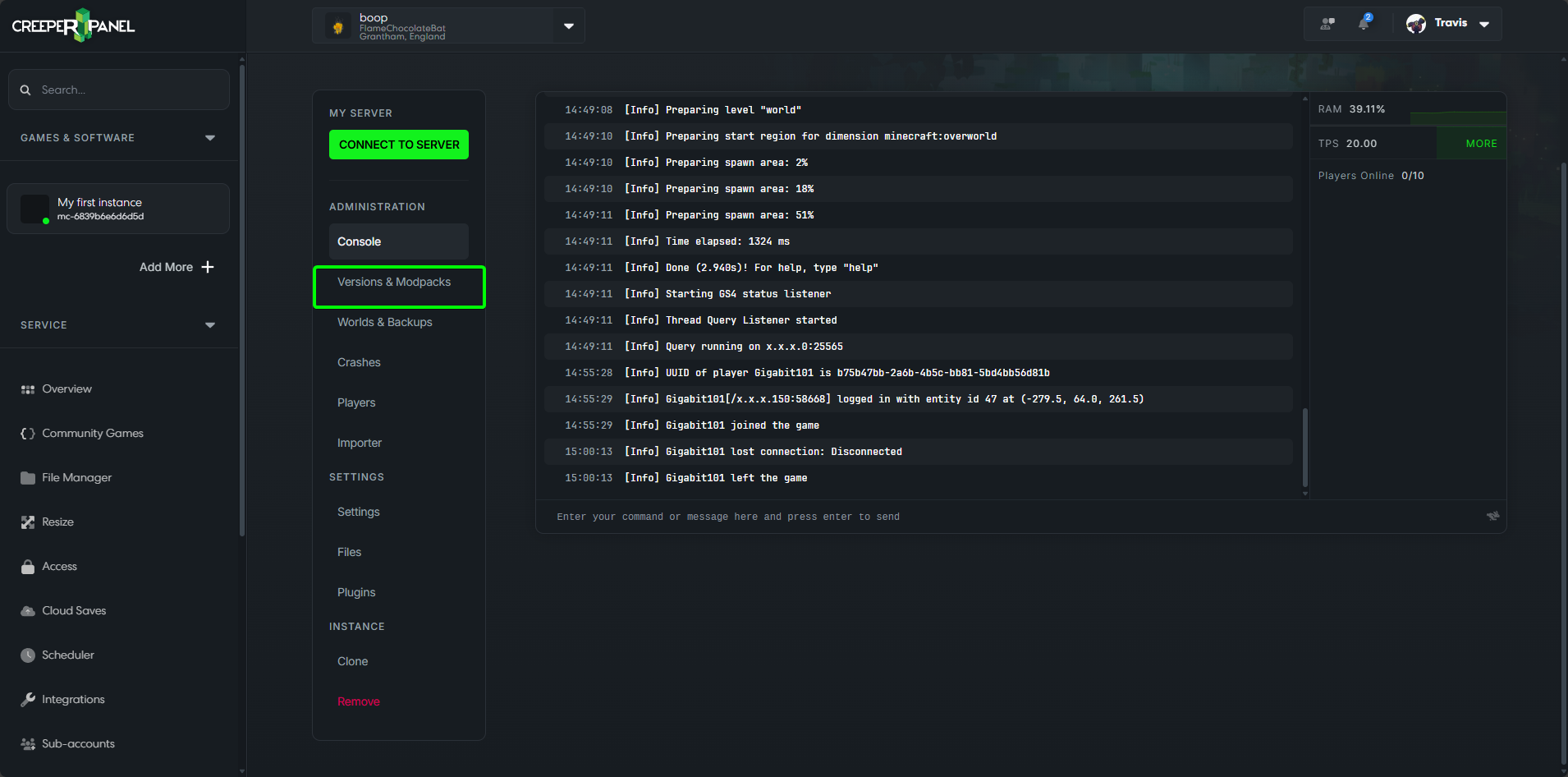Image resolution: width=1568 pixels, height=777 pixels.
Task: Open the notifications bell
Action: pyautogui.click(x=1364, y=23)
